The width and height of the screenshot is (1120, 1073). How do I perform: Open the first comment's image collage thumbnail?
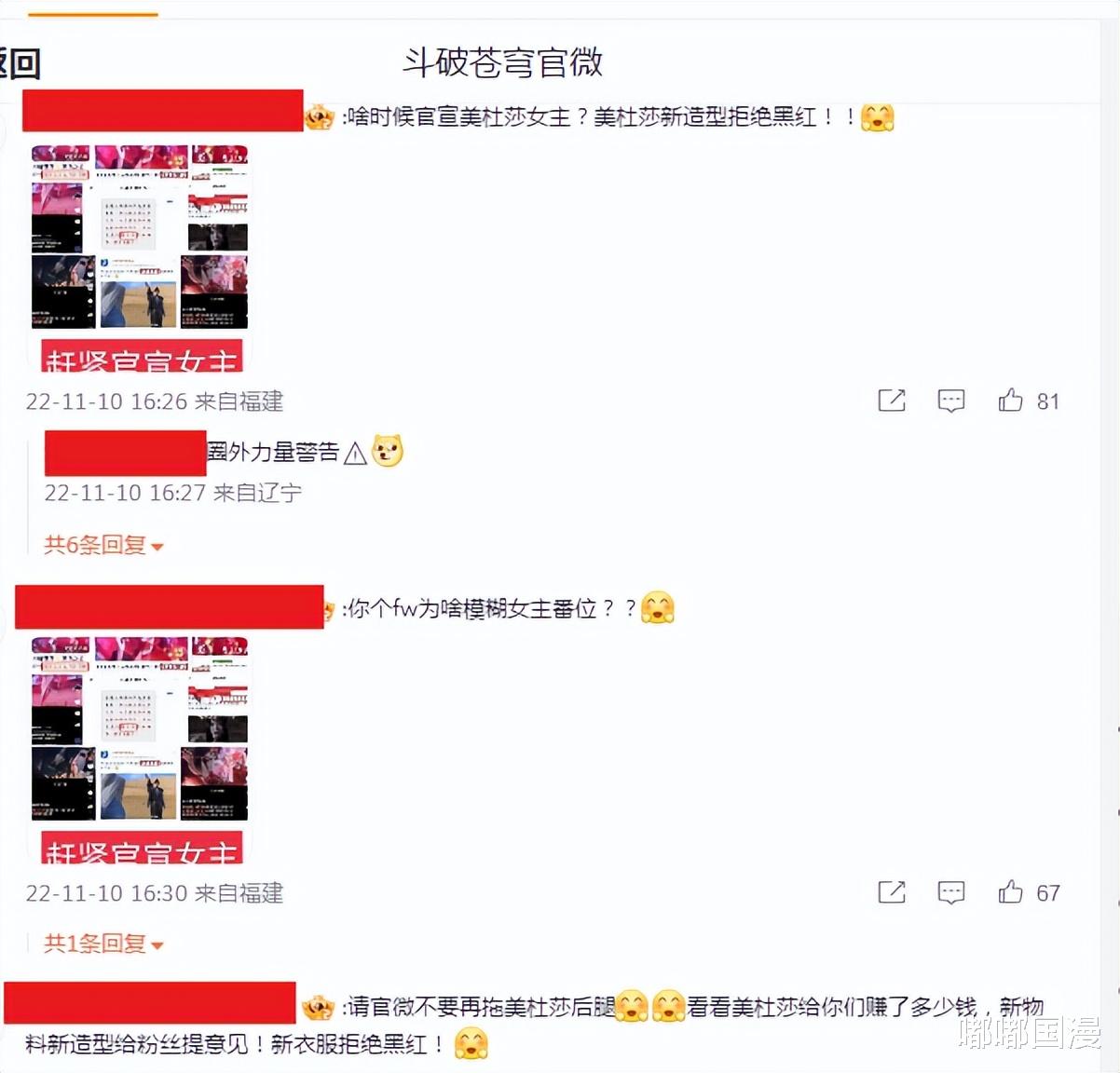tap(140, 258)
